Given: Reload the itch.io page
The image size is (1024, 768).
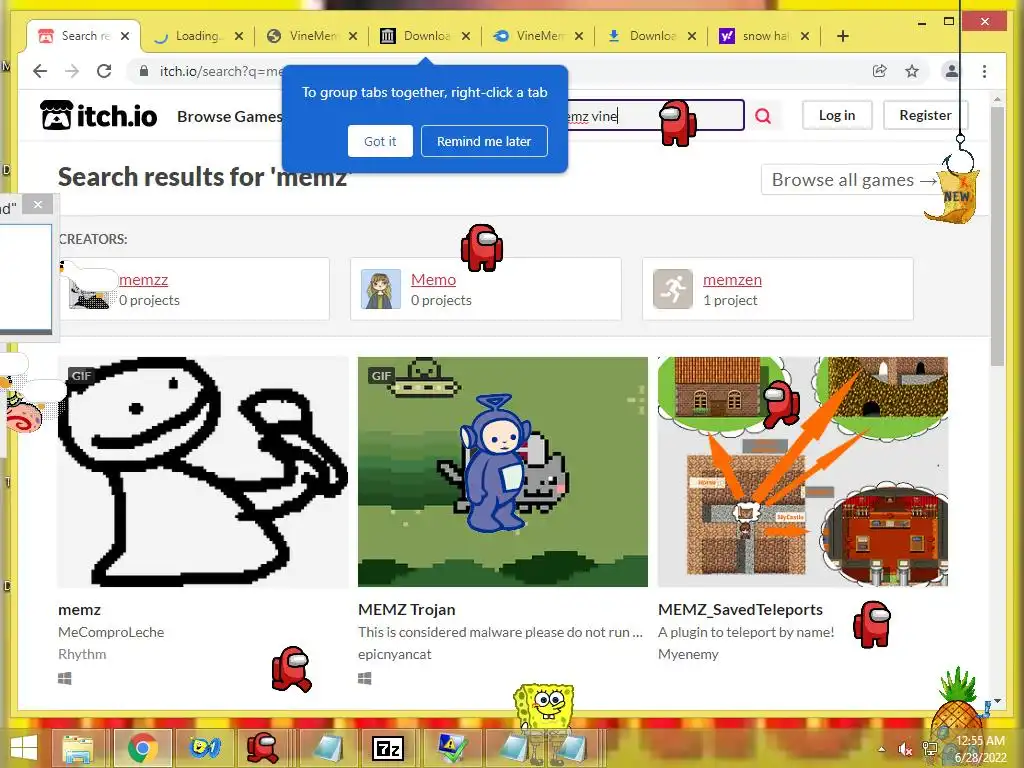Looking at the screenshot, I should 104,71.
